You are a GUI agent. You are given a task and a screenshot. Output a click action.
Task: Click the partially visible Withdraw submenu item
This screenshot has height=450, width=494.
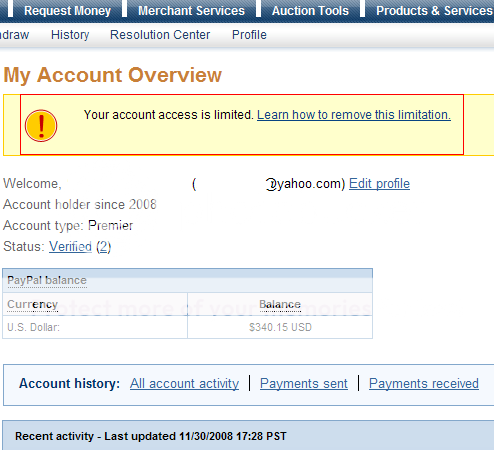[14, 35]
